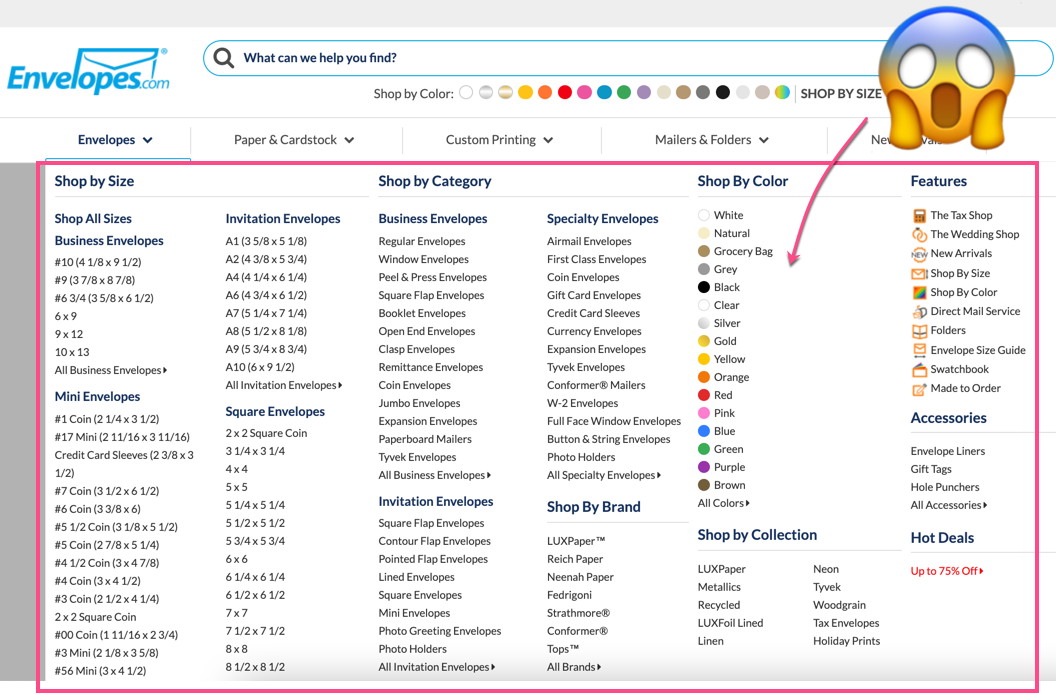Expand the Custom Printing dropdown
1056x694 pixels.
pos(499,140)
